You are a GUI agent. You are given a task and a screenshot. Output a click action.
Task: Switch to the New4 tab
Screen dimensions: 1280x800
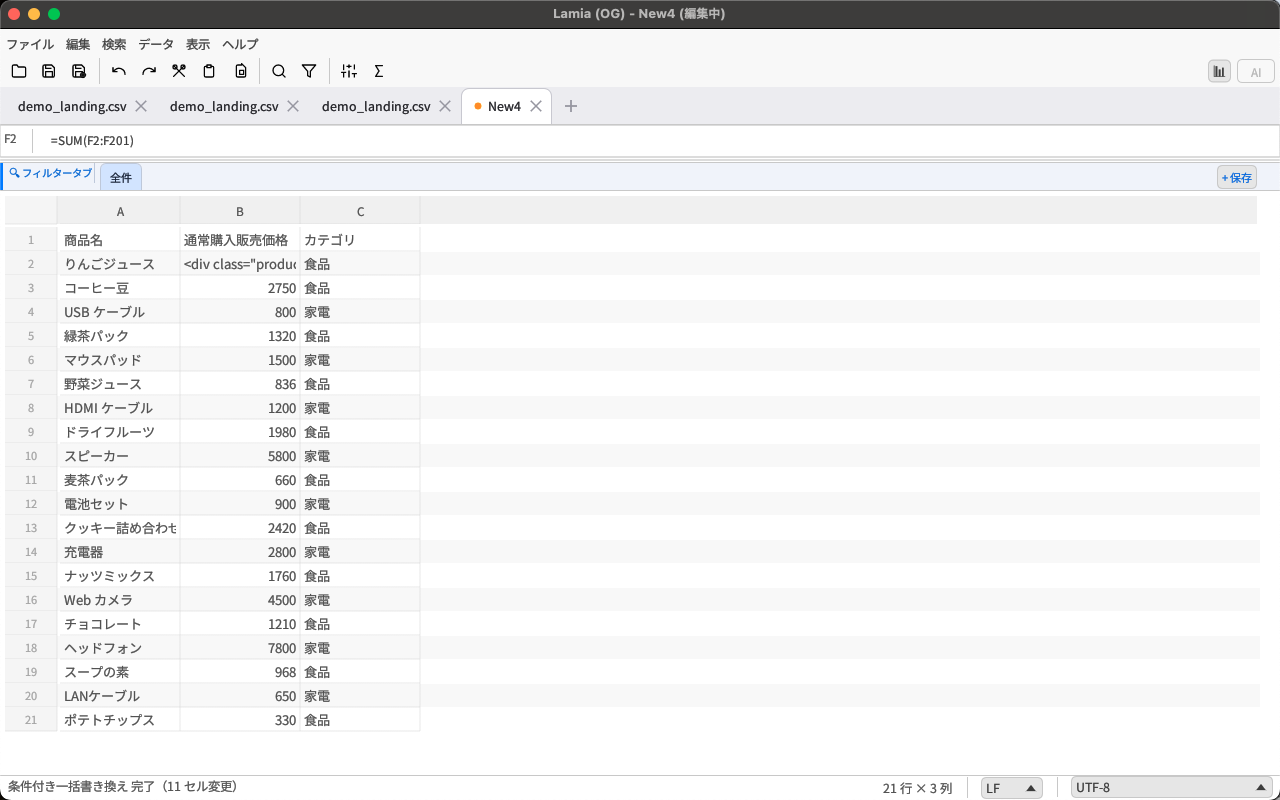[x=504, y=106]
